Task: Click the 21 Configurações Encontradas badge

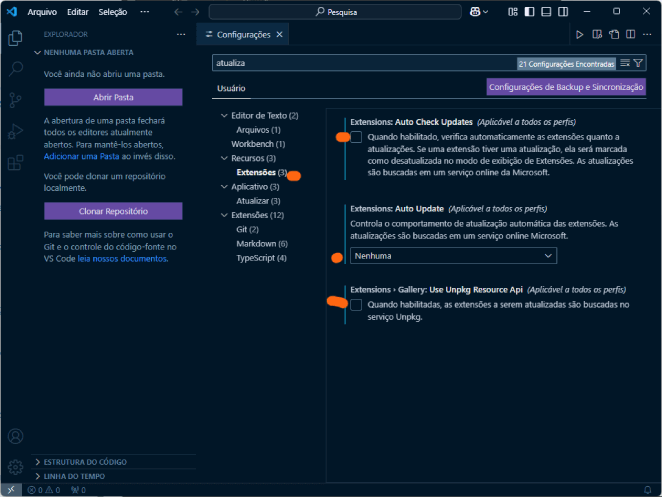Action: coord(566,64)
